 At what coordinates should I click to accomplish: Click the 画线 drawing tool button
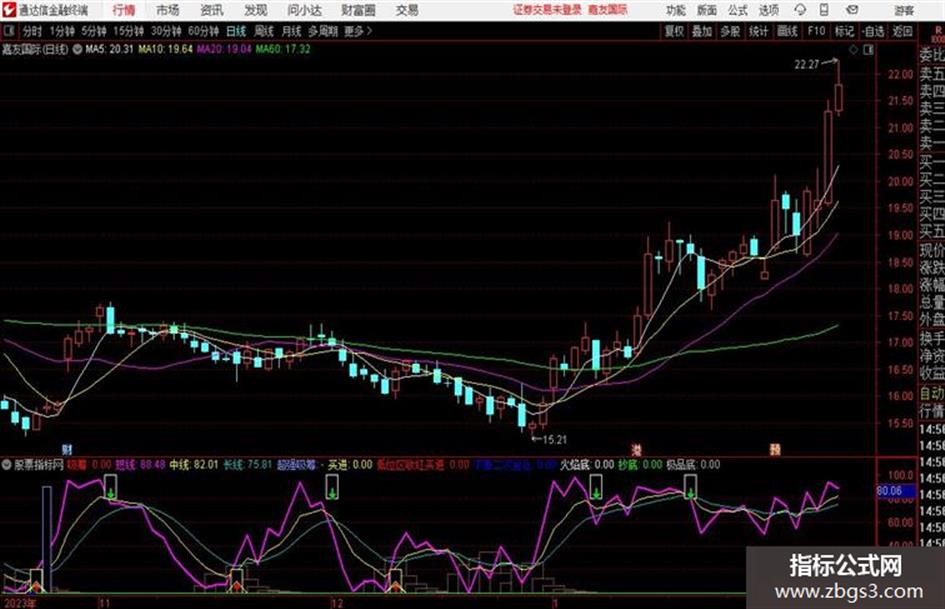(x=787, y=31)
